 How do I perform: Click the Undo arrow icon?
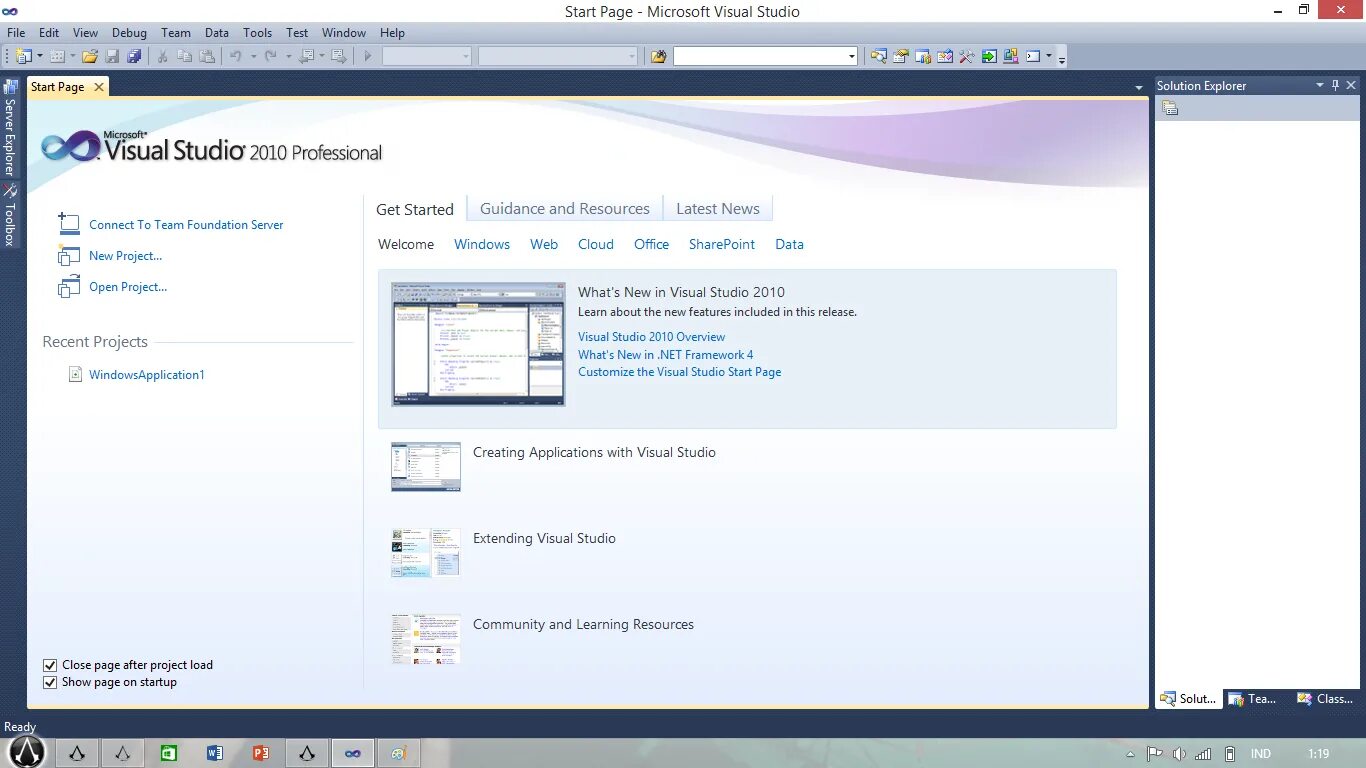point(236,56)
